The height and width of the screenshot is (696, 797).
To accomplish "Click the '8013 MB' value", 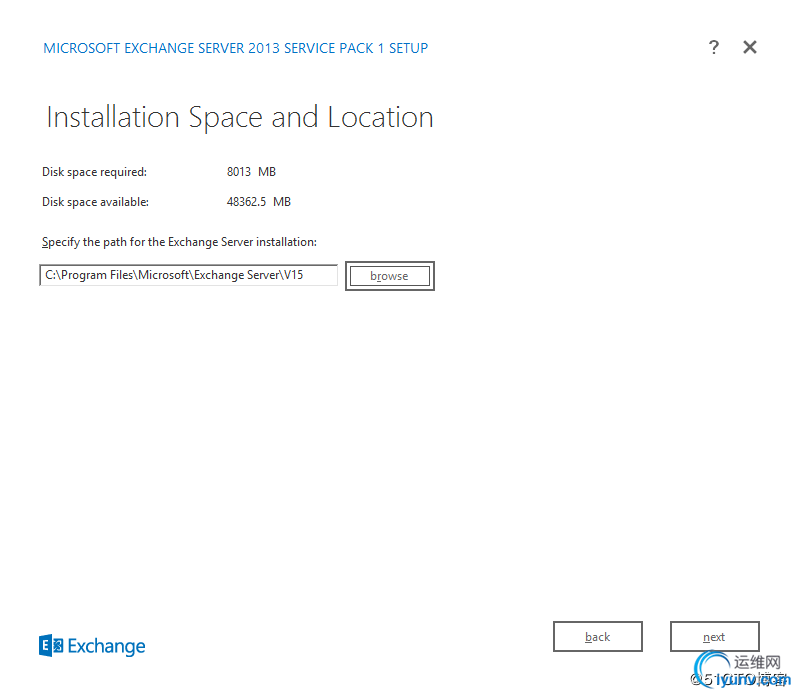I will pos(251,172).
